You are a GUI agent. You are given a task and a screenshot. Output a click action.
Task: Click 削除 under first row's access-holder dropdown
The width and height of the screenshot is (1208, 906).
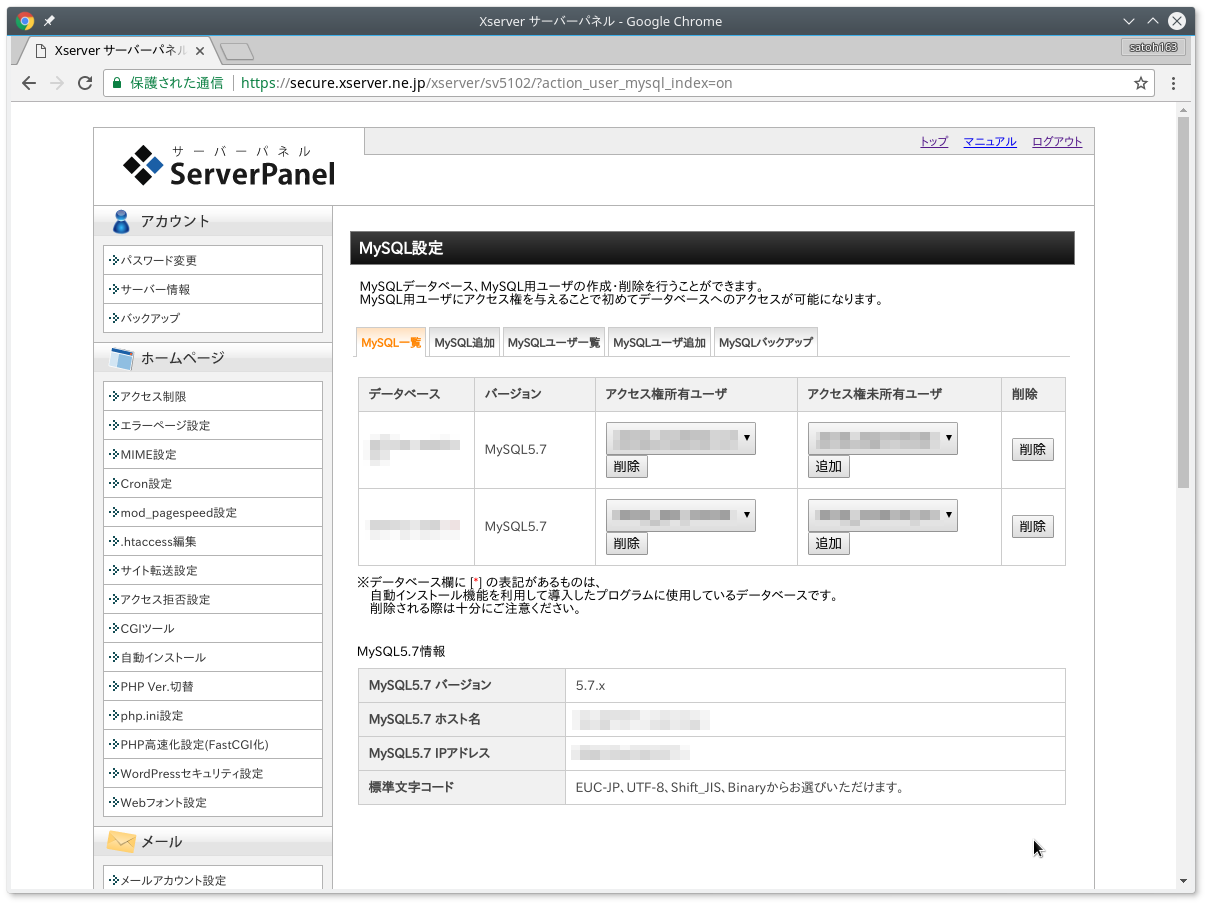point(627,467)
